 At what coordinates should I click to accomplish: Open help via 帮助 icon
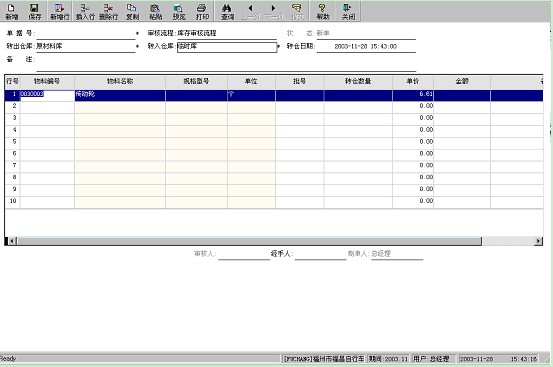click(x=323, y=11)
